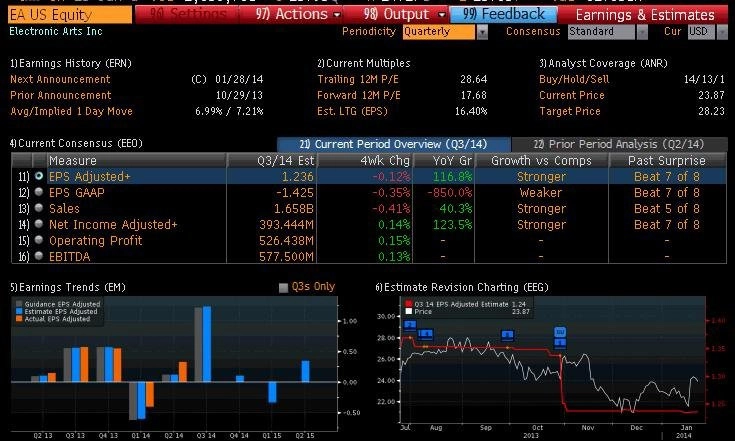
Task: Click the EA US Equity security field
Action: (x=70, y=15)
